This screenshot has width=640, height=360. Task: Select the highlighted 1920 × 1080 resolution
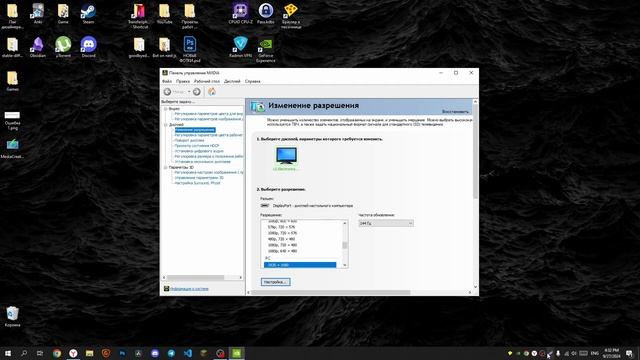point(300,265)
